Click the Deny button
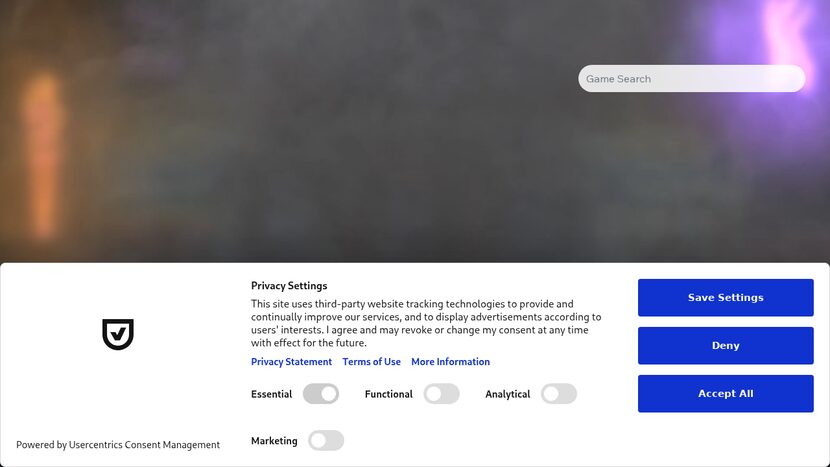This screenshot has width=830, height=467. click(x=725, y=346)
